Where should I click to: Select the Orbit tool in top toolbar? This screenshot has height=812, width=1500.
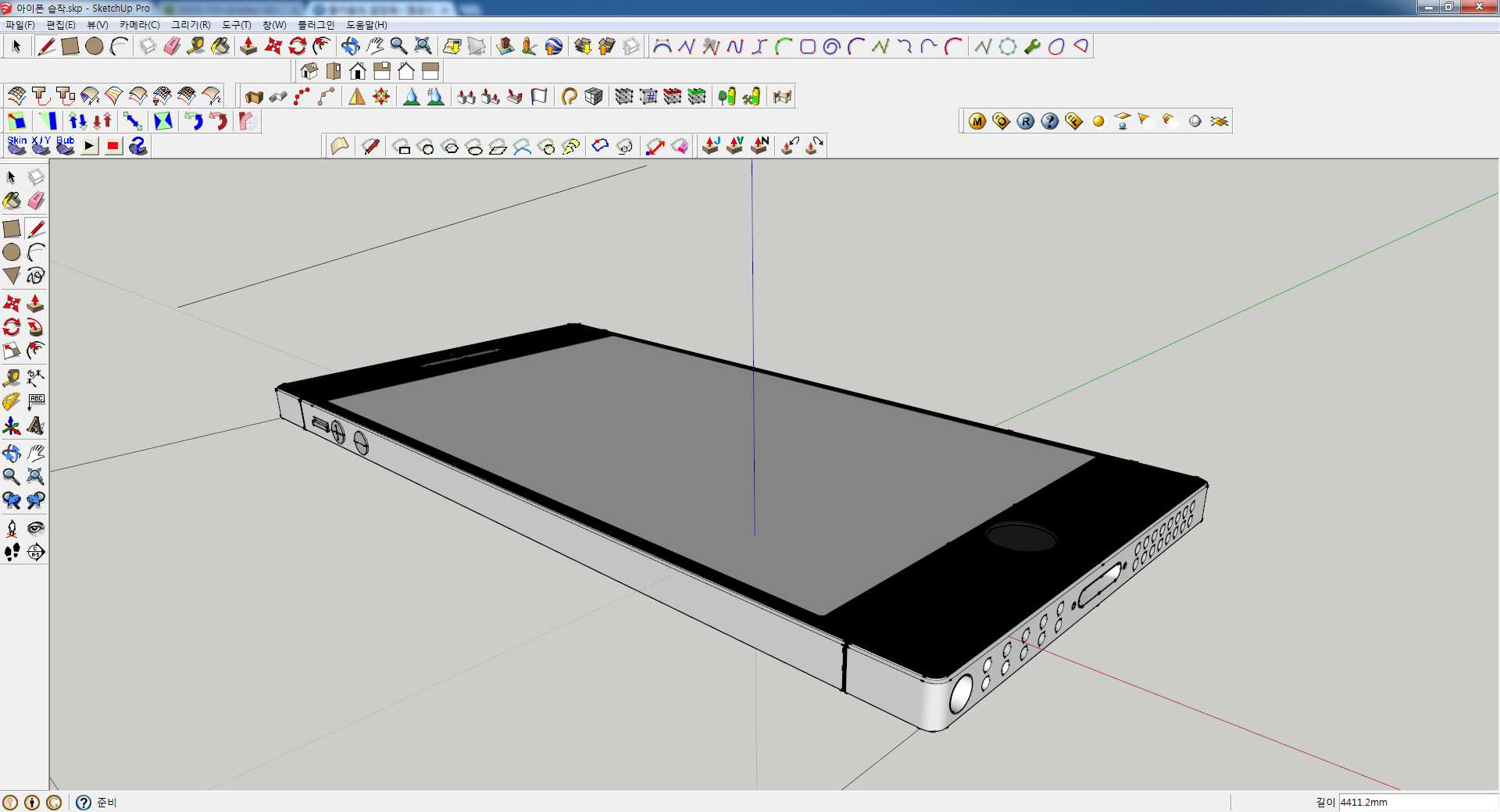click(350, 46)
